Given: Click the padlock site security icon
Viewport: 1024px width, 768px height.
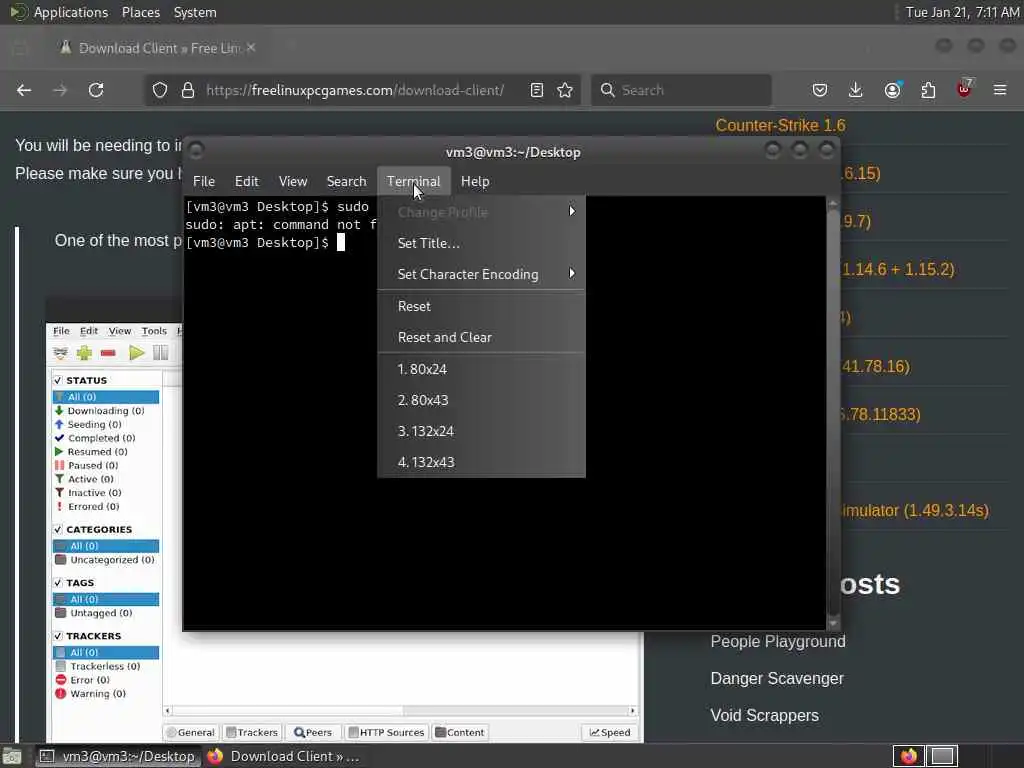Looking at the screenshot, I should [188, 90].
